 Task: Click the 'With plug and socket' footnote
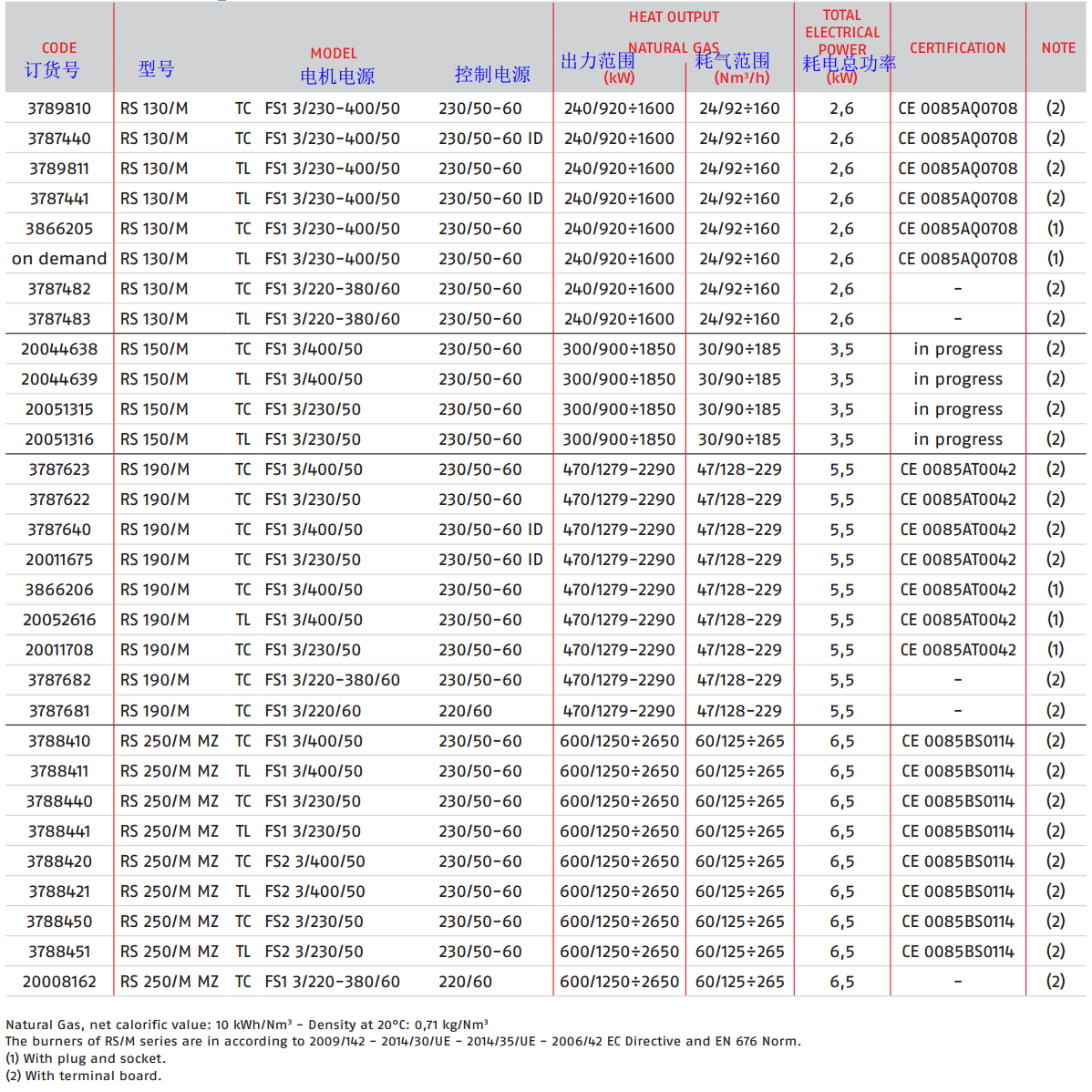point(86,1058)
